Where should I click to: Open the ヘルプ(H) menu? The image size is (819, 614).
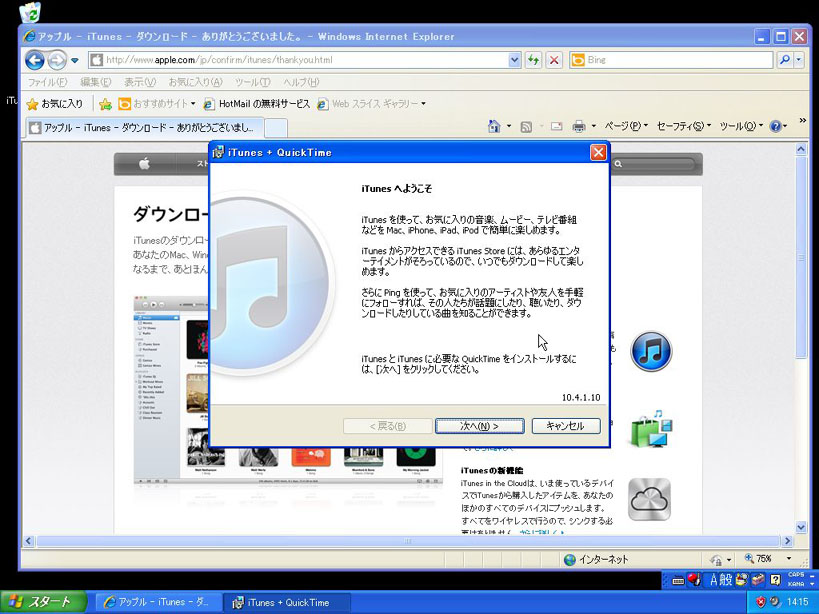click(x=301, y=82)
